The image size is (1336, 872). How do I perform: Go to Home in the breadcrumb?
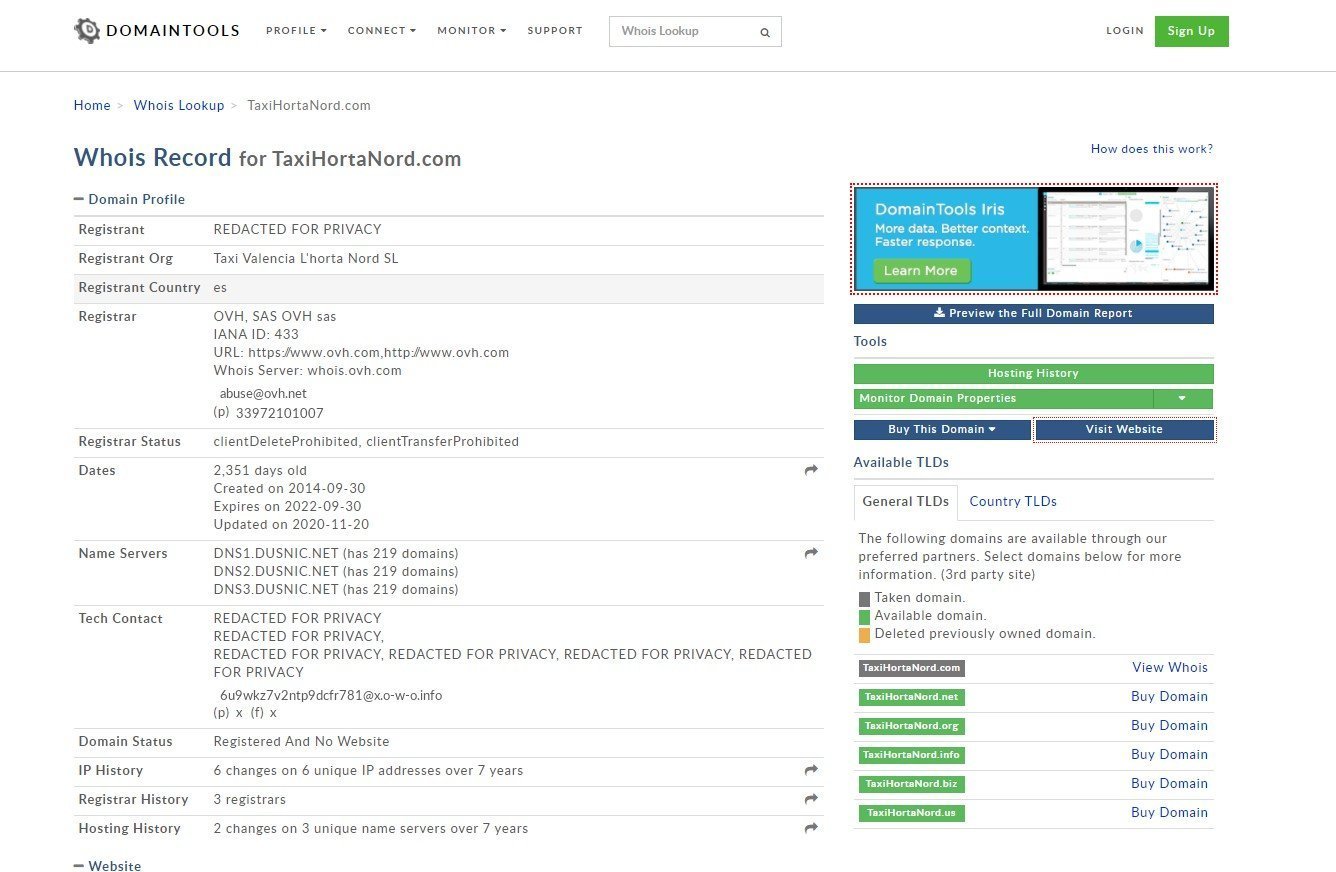[92, 105]
